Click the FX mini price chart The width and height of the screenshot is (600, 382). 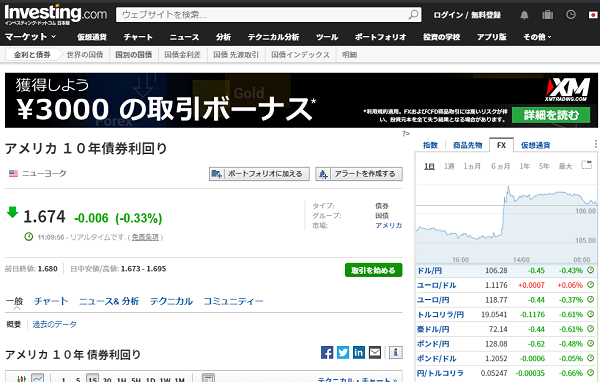pos(506,224)
